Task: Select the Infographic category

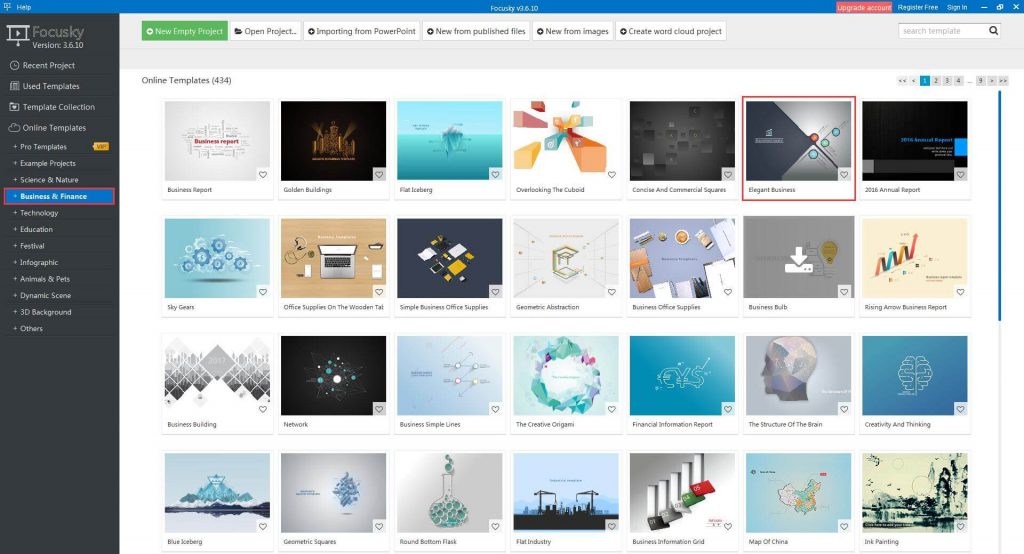Action: pos(39,262)
